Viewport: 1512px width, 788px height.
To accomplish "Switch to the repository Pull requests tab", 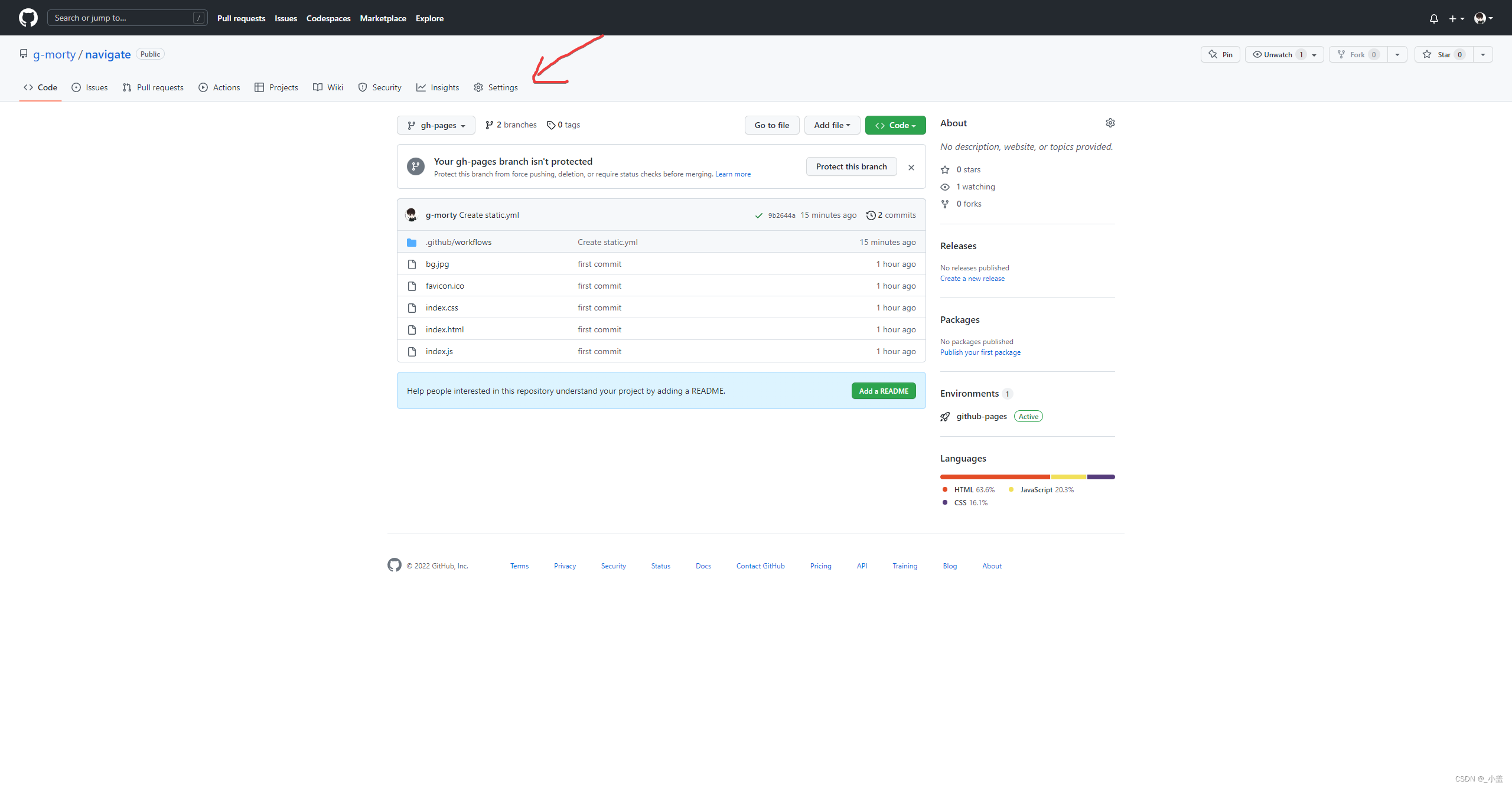I will click(x=153, y=87).
